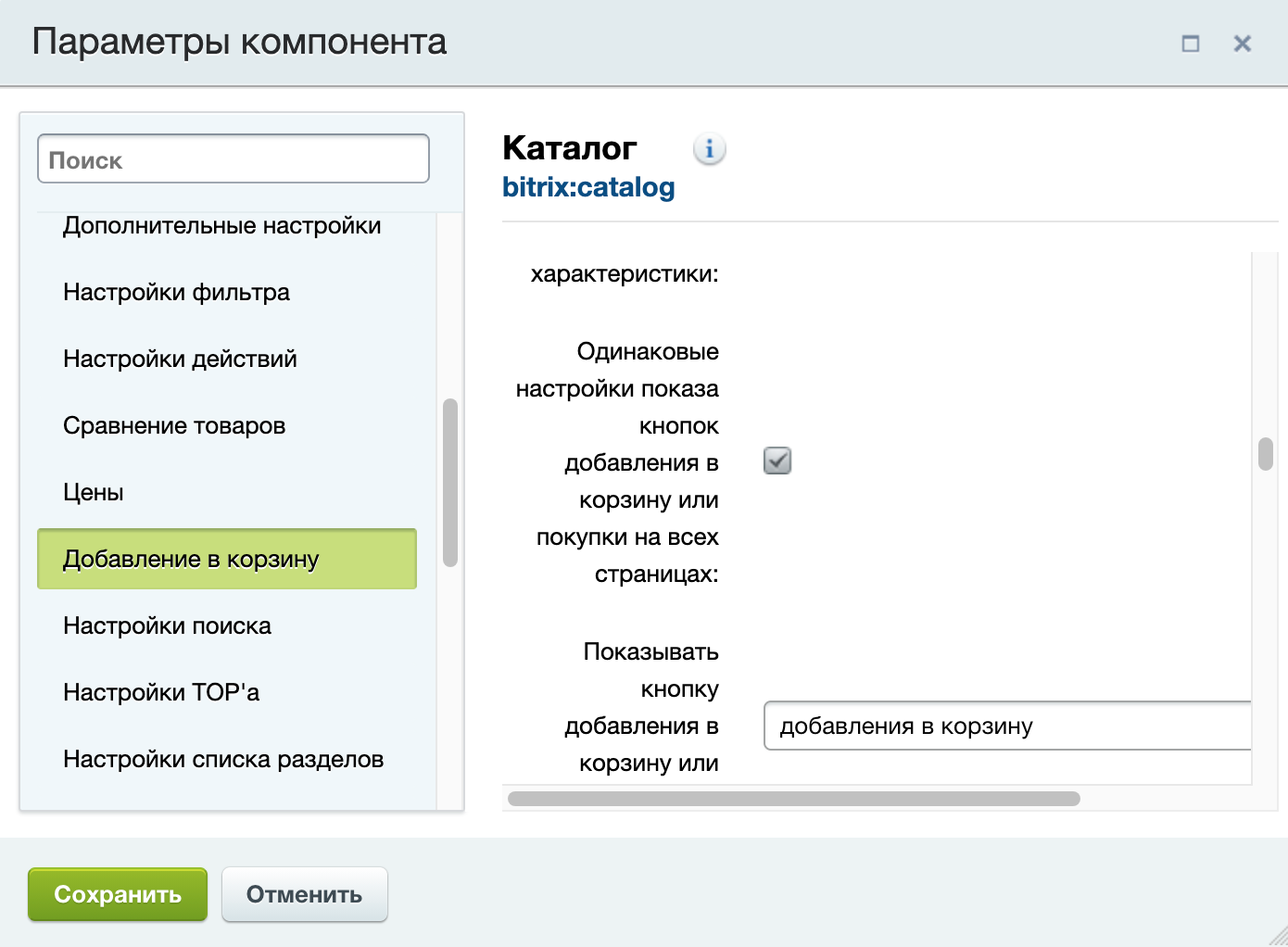Click the green 'Сохранить' button

(118, 894)
